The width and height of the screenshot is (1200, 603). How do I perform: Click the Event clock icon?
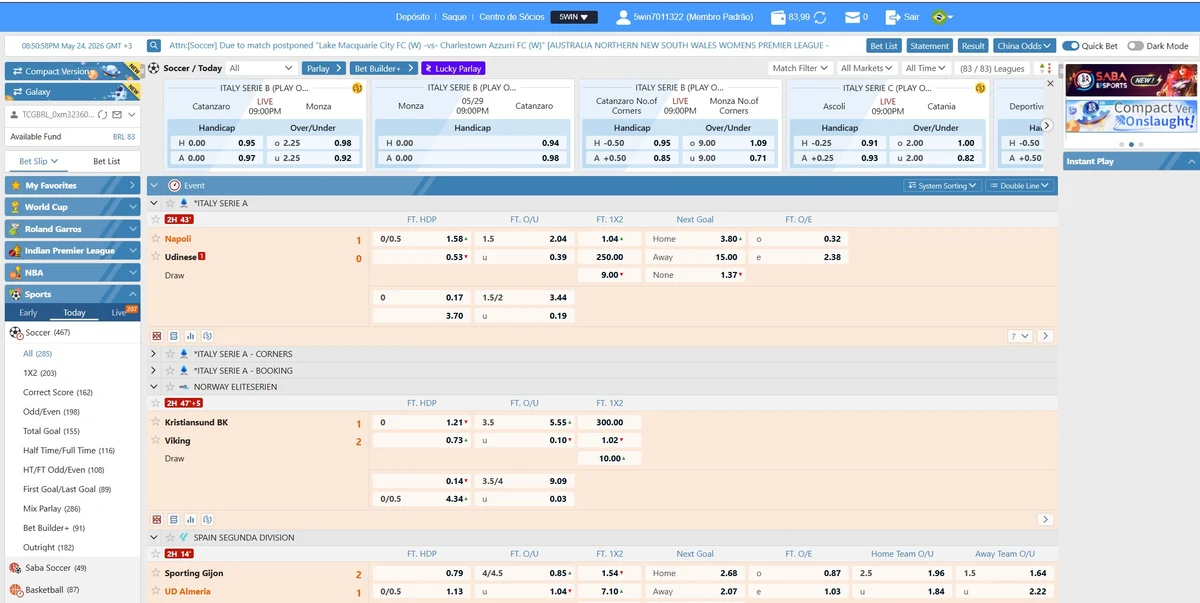coord(174,185)
